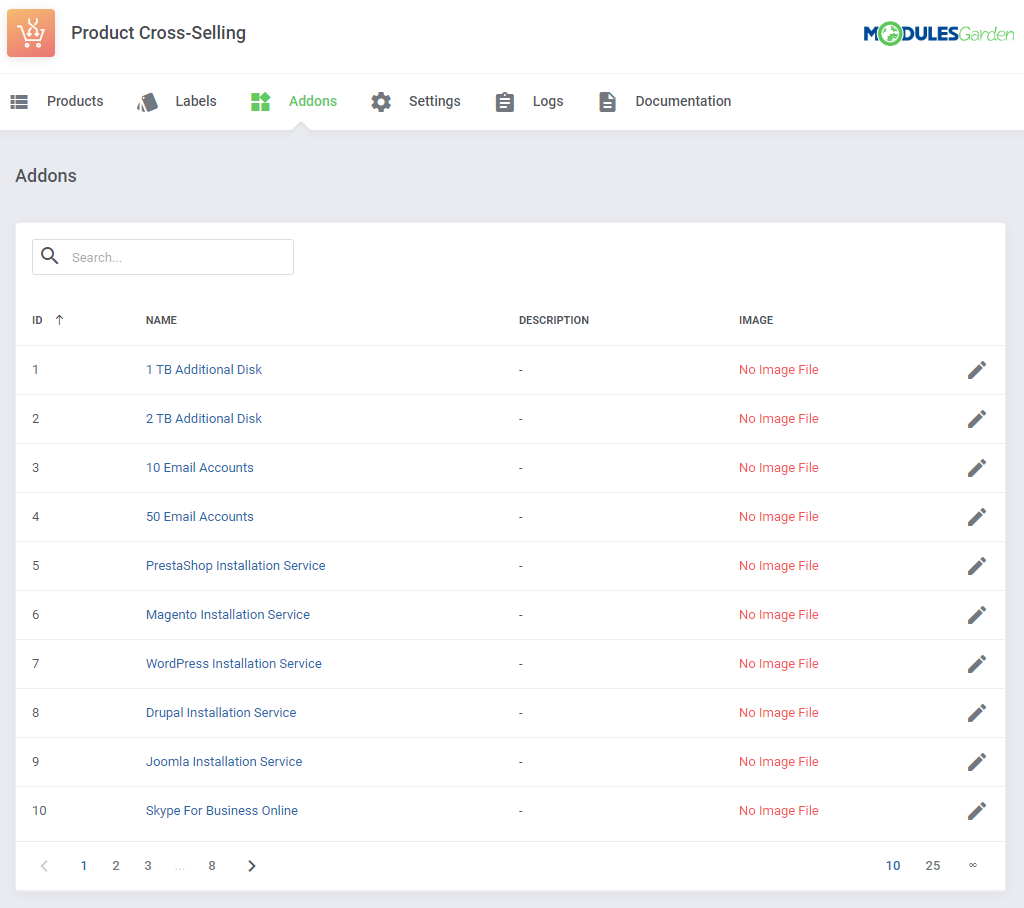Edit 2 TB Additional Disk via pencil icon
The image size is (1024, 908).
(976, 419)
